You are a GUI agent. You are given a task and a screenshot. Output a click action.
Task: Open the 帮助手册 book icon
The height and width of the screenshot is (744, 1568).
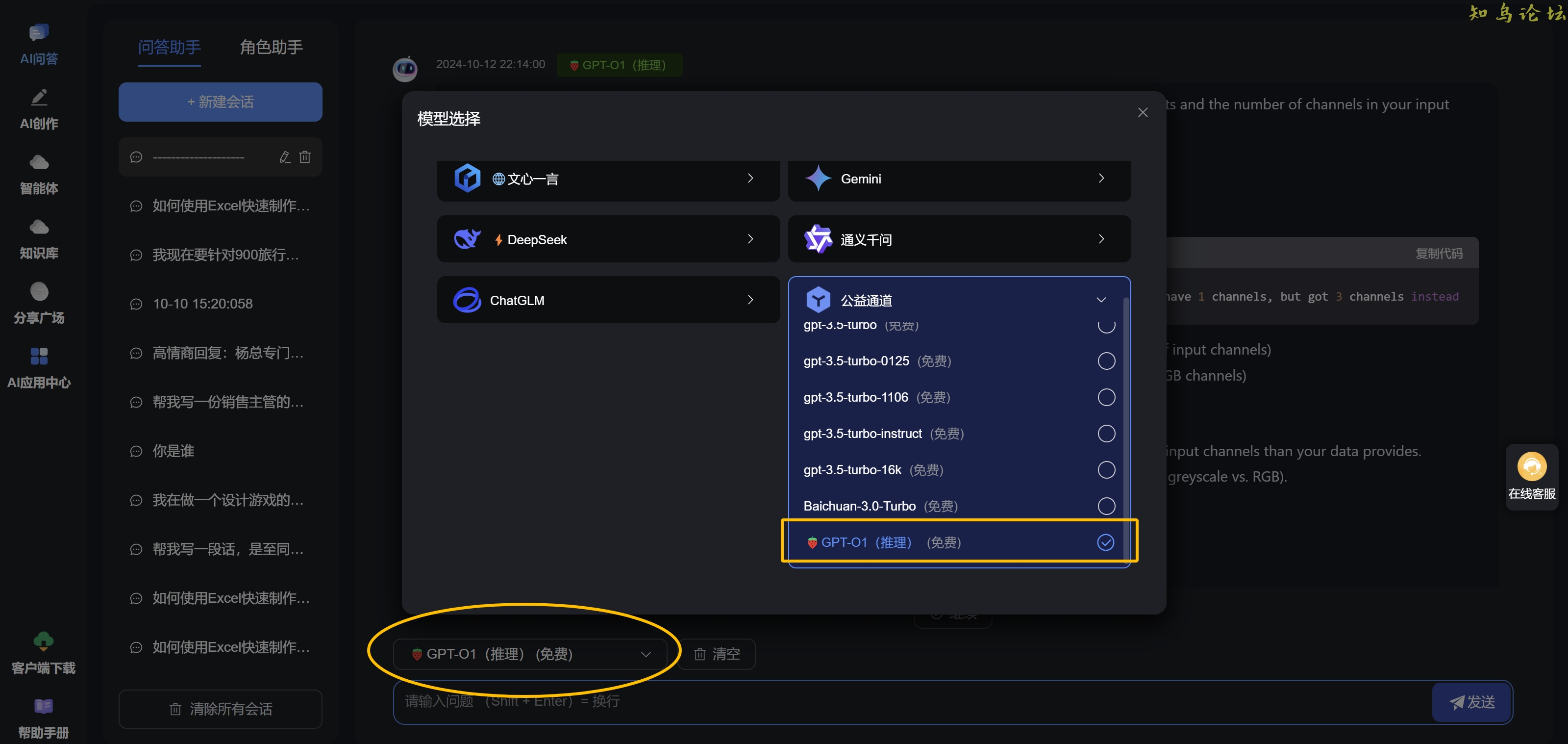[43, 706]
